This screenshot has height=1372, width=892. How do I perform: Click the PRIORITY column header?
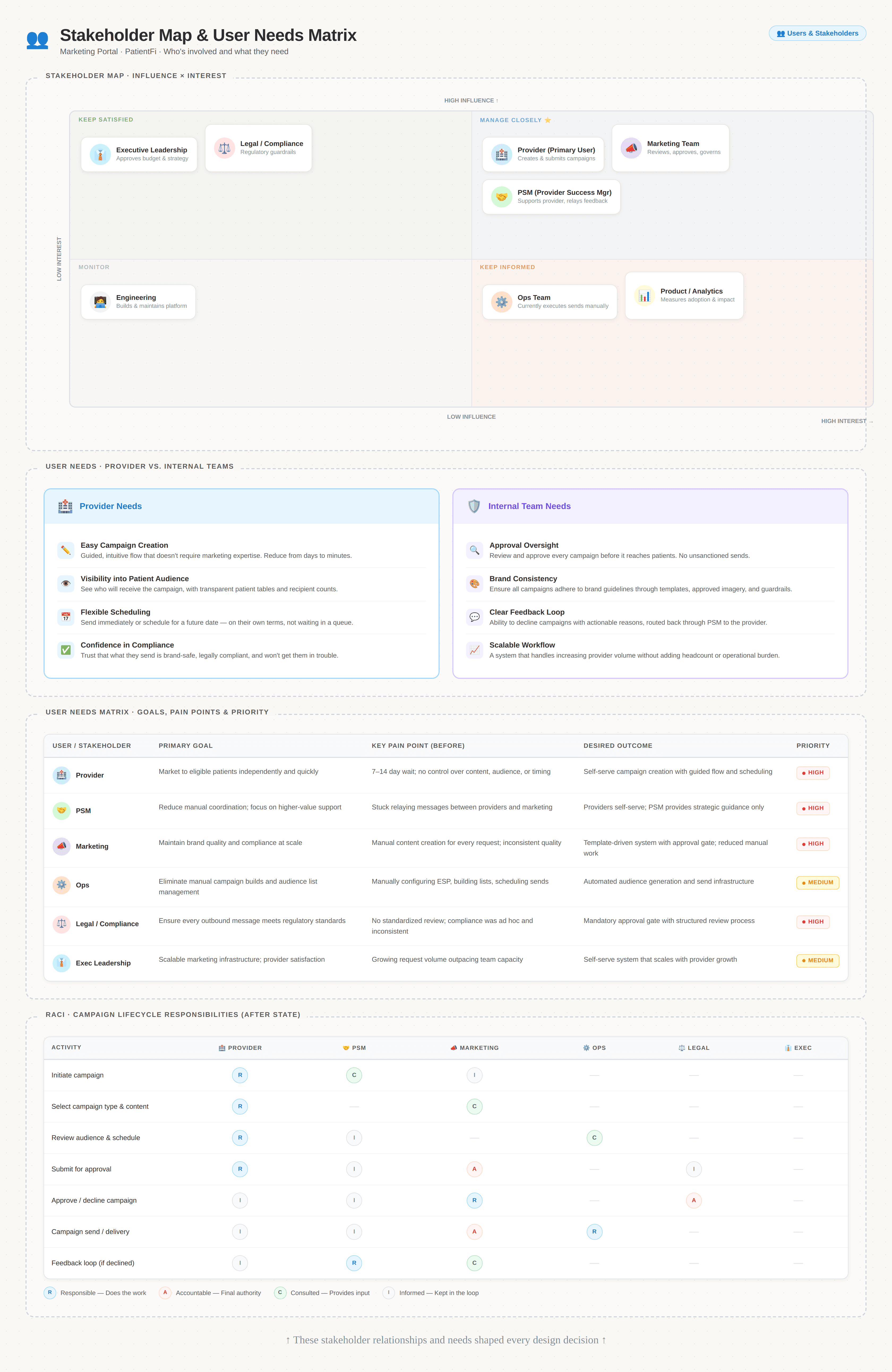pyautogui.click(x=812, y=746)
